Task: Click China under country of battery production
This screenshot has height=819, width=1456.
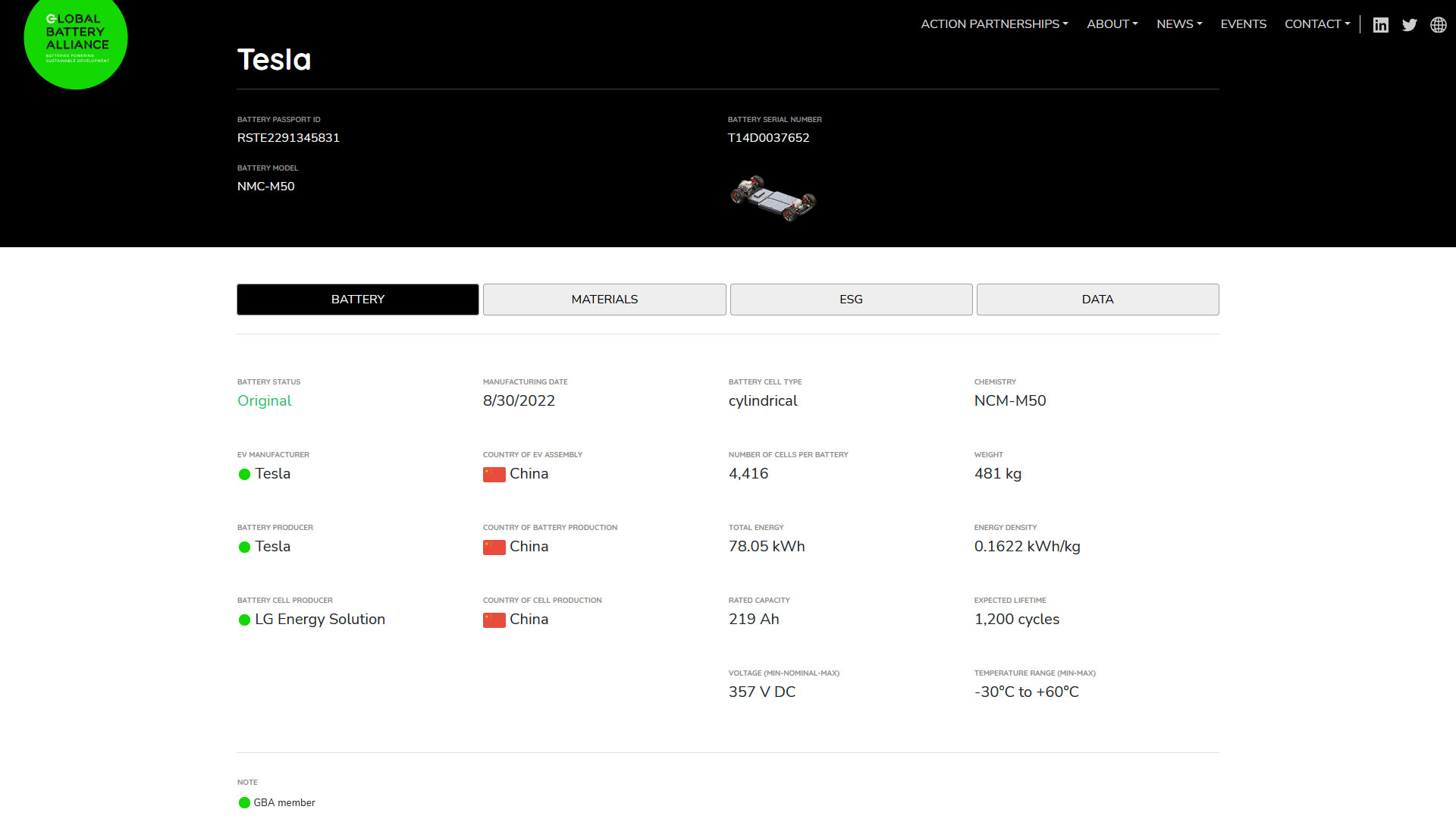Action: click(x=529, y=547)
